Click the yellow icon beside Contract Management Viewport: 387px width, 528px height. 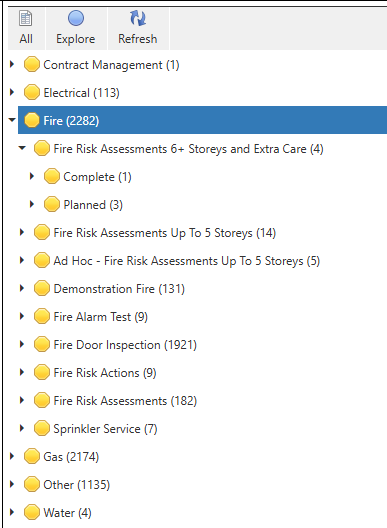point(32,64)
